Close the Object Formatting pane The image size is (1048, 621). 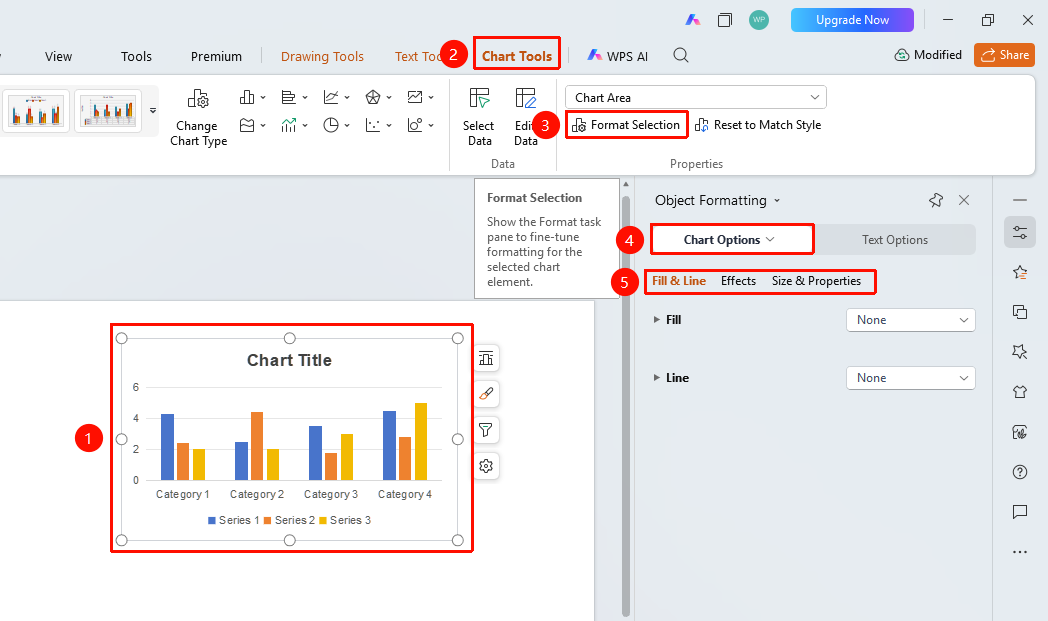click(964, 200)
